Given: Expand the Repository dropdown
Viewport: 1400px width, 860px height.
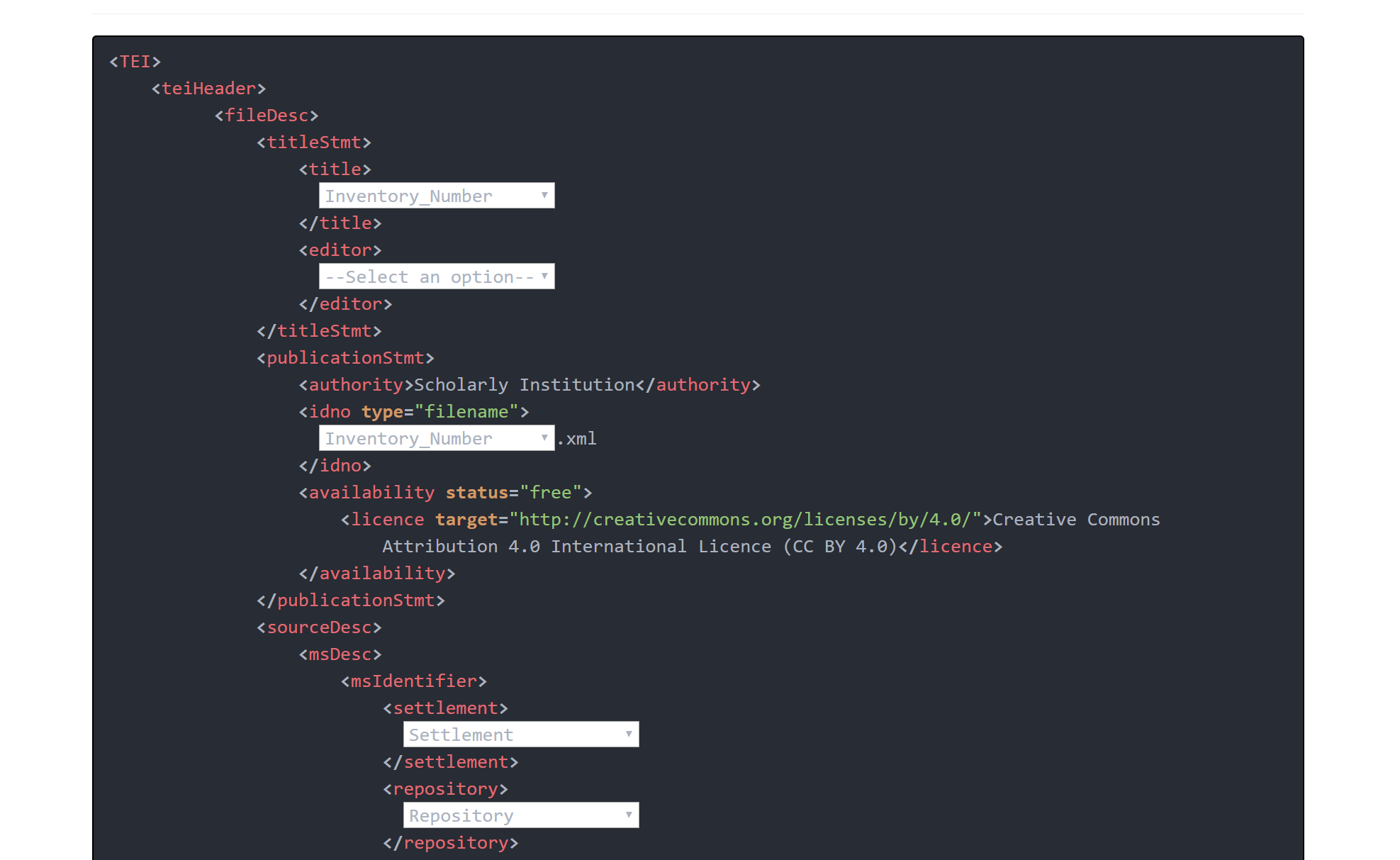Looking at the screenshot, I should coord(520,815).
